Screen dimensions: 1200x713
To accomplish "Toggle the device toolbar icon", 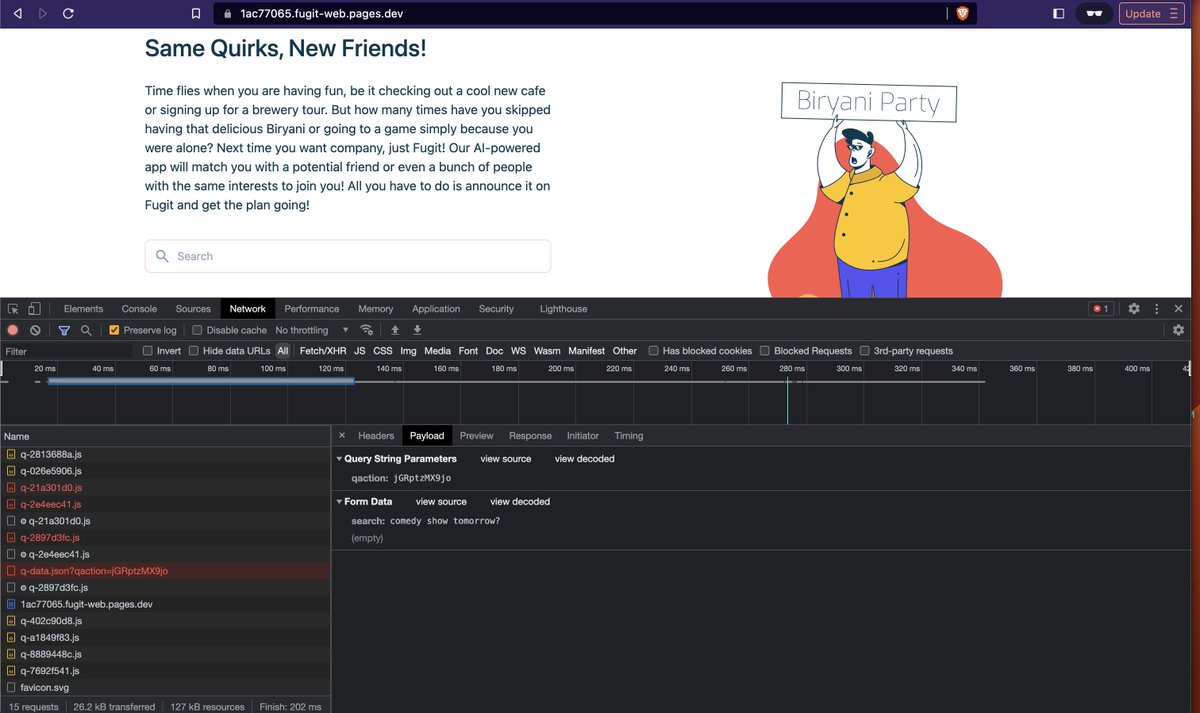I will tap(34, 309).
